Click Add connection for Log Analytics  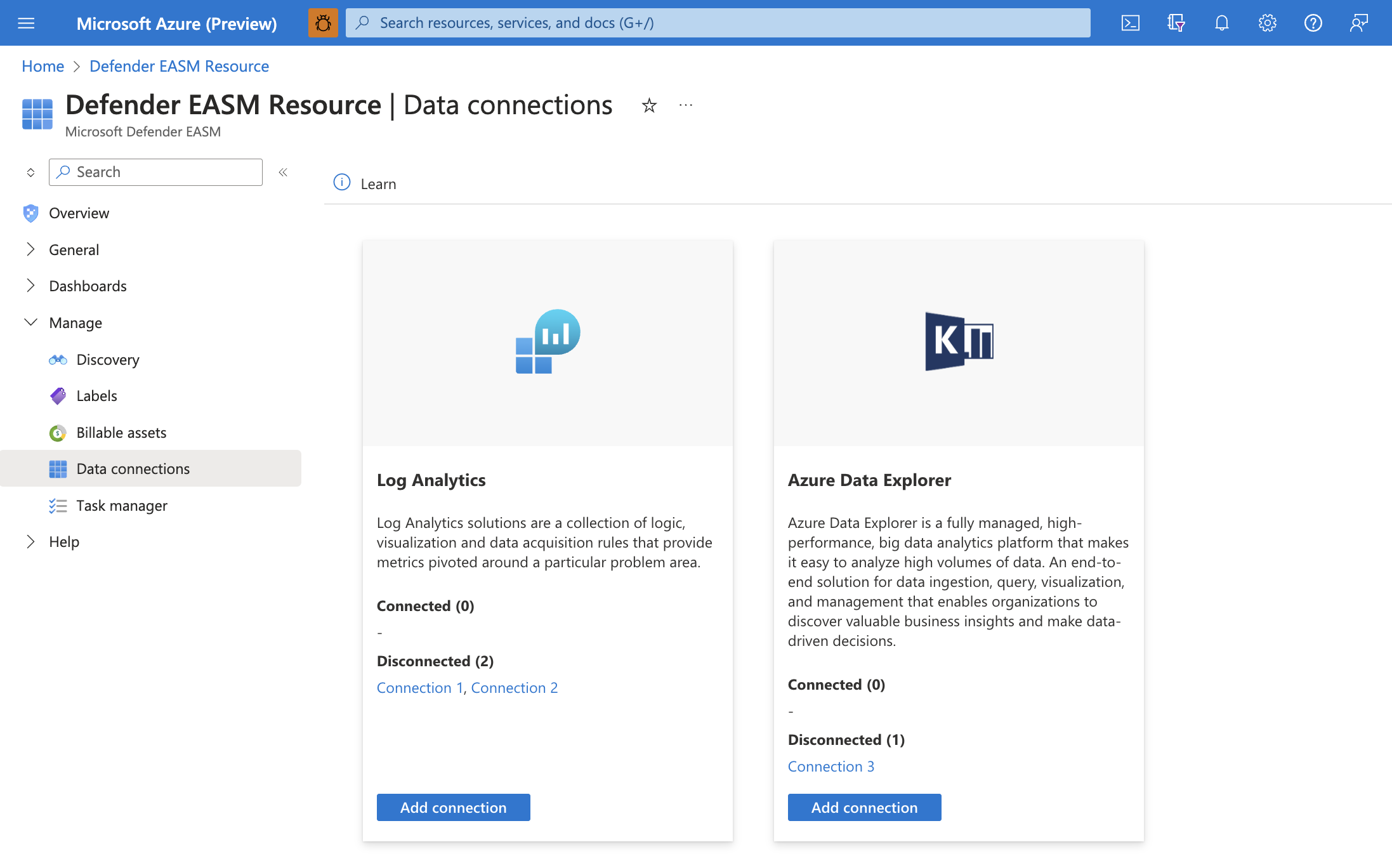pos(453,806)
